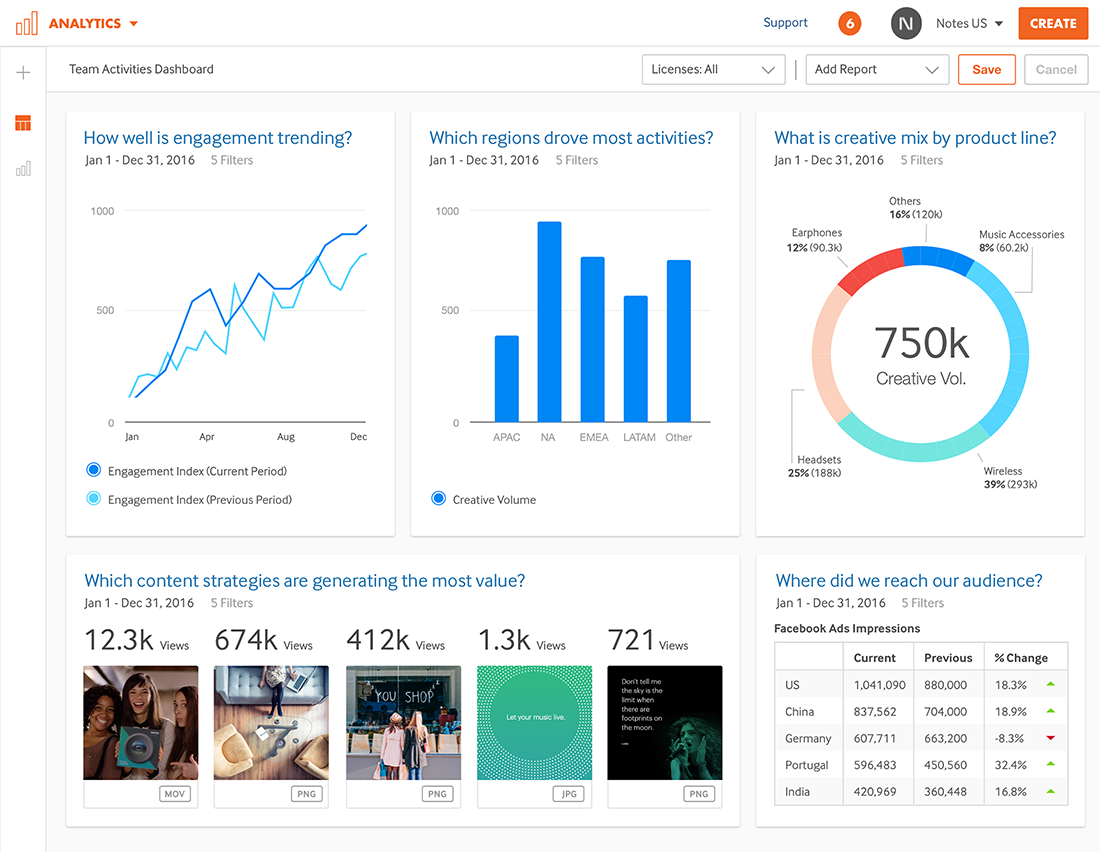Open the Support link
The width and height of the screenshot is (1100, 852).
pyautogui.click(x=785, y=22)
